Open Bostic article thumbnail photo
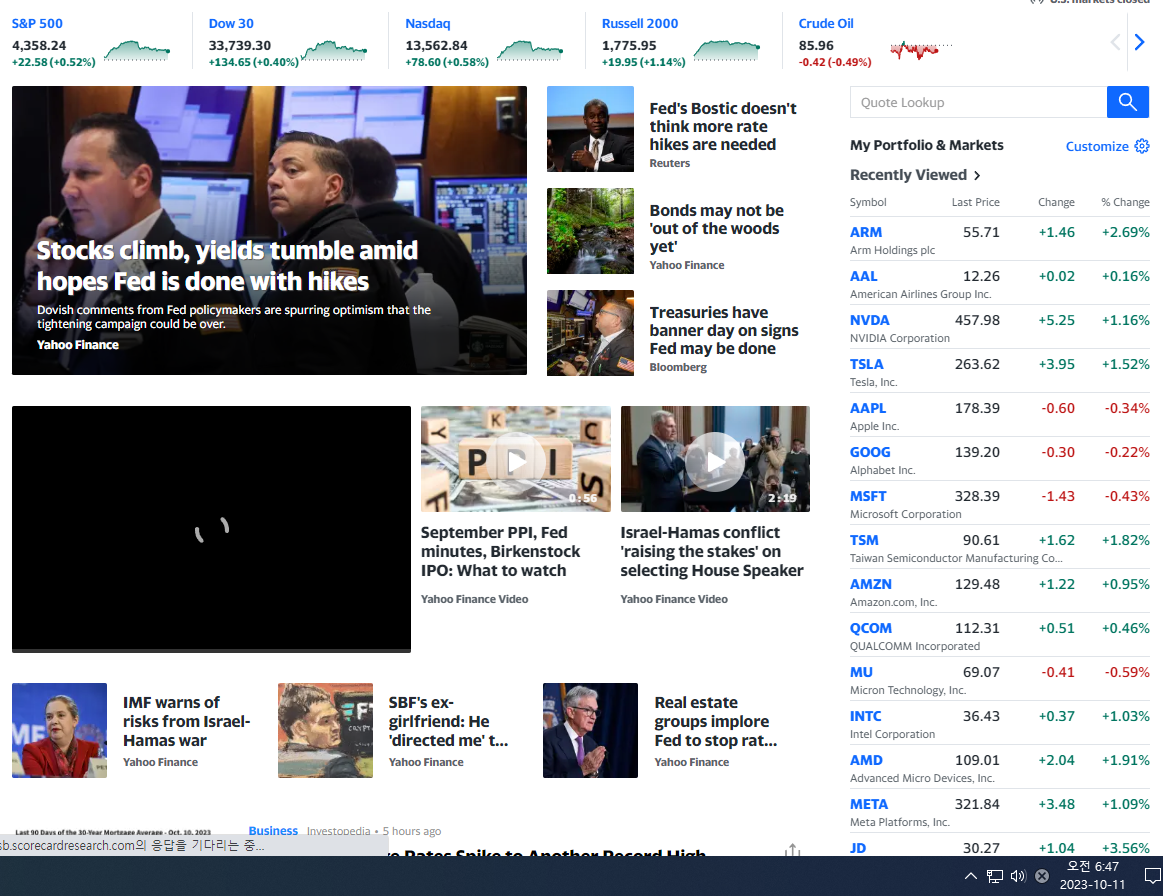The width and height of the screenshot is (1163, 896). (590, 129)
